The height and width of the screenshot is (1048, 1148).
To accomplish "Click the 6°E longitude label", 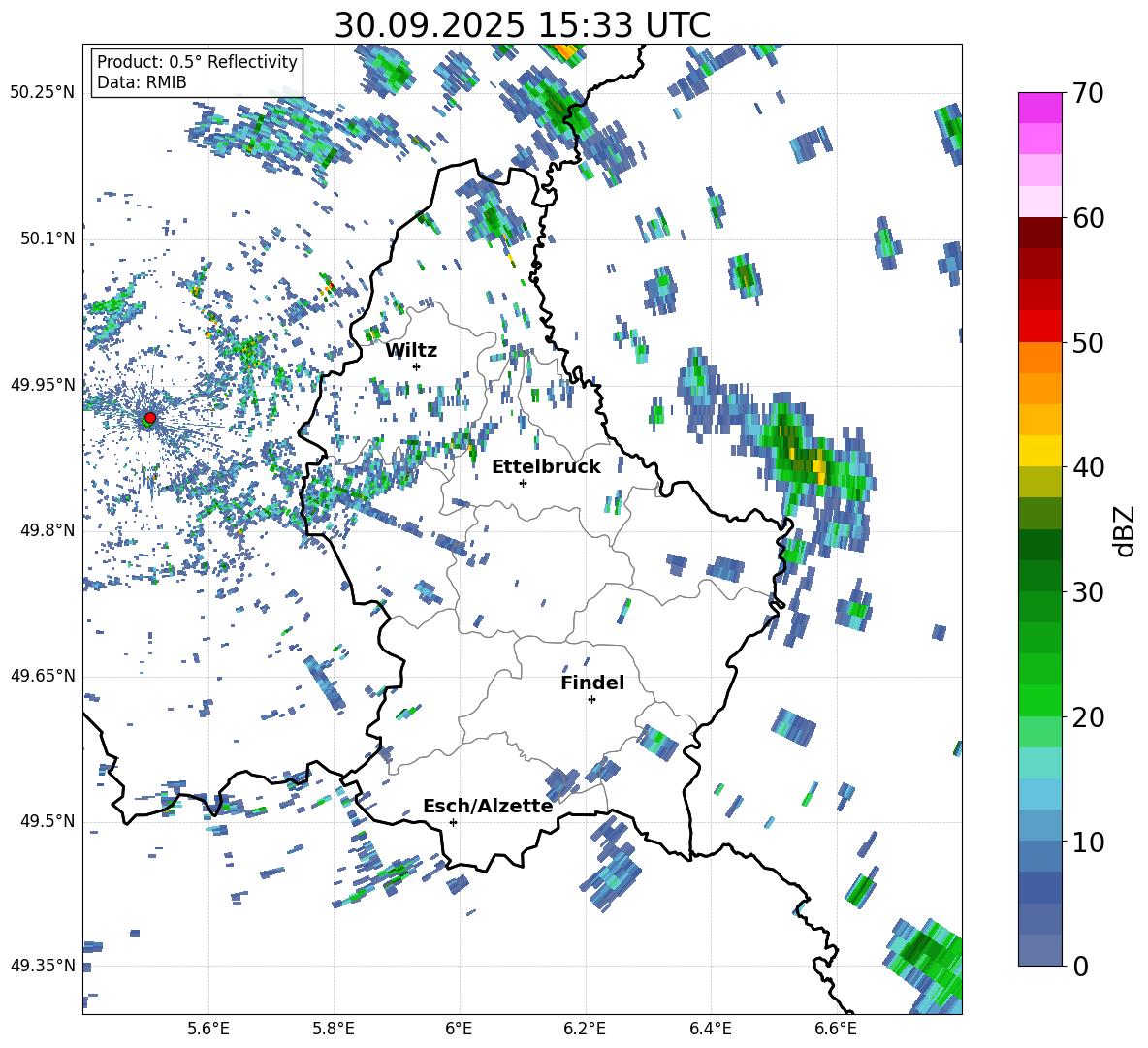I will (x=459, y=1029).
